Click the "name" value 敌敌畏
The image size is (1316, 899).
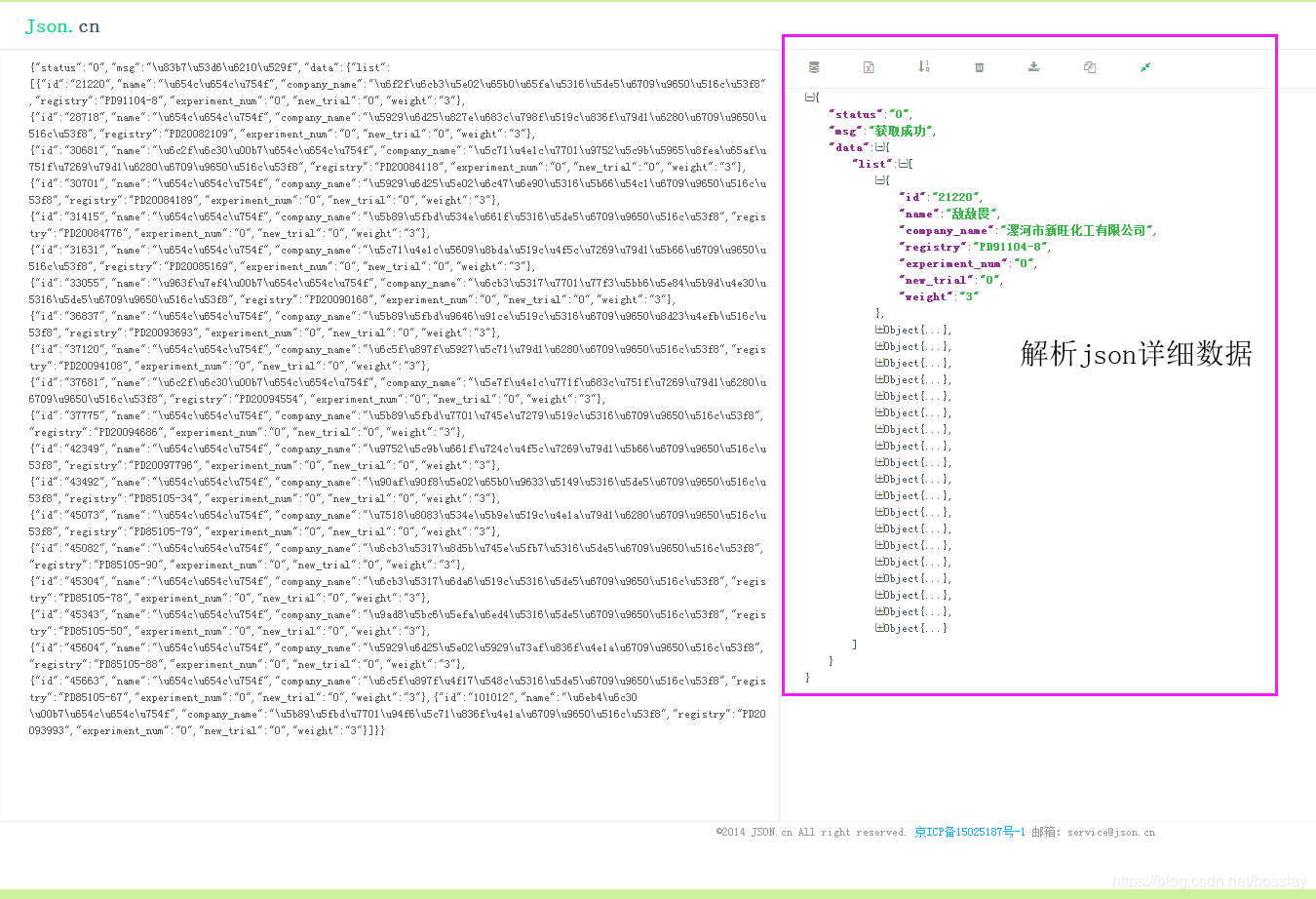point(970,214)
